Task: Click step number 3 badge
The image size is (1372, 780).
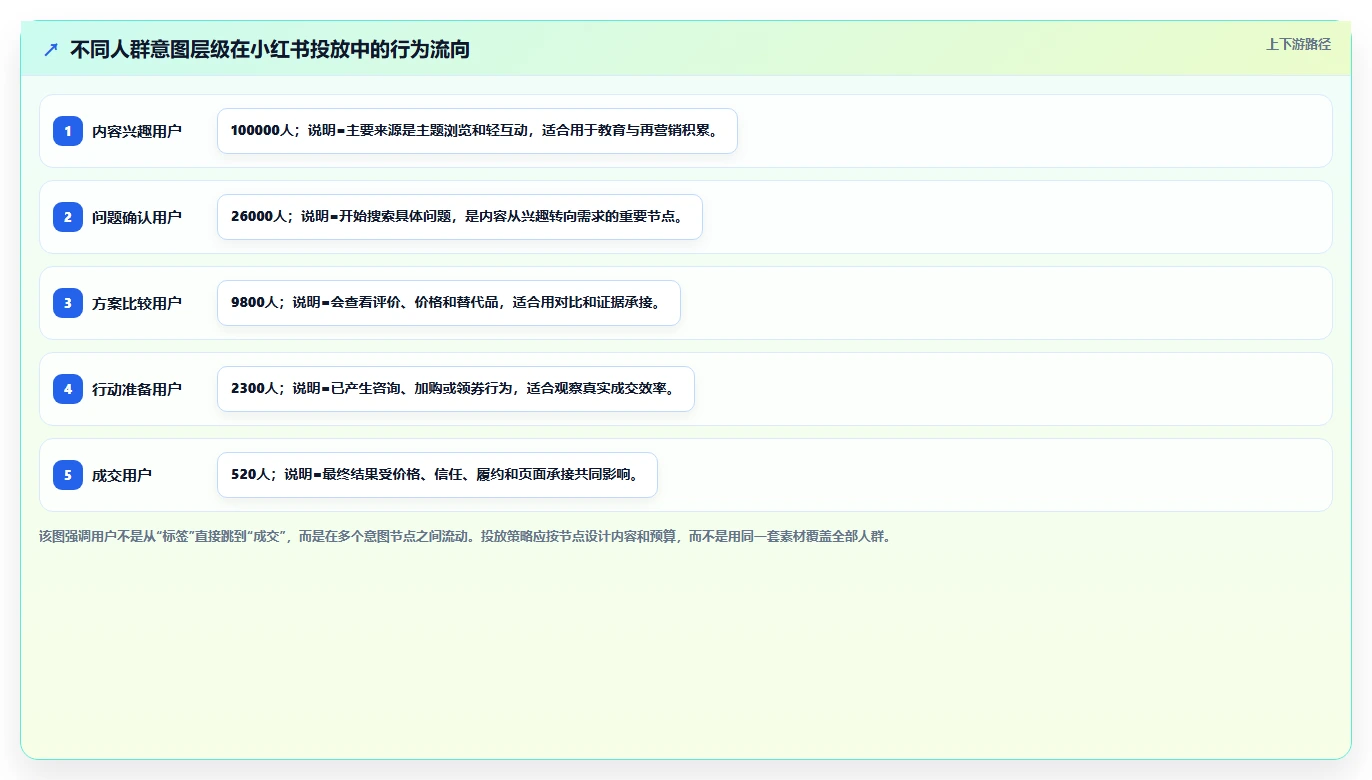Action: click(x=68, y=303)
